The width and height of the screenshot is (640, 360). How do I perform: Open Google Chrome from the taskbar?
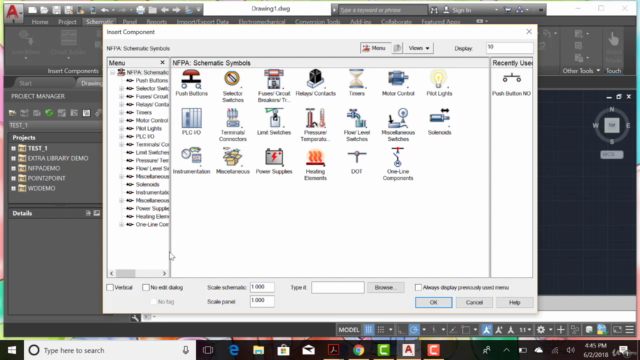pos(358,350)
